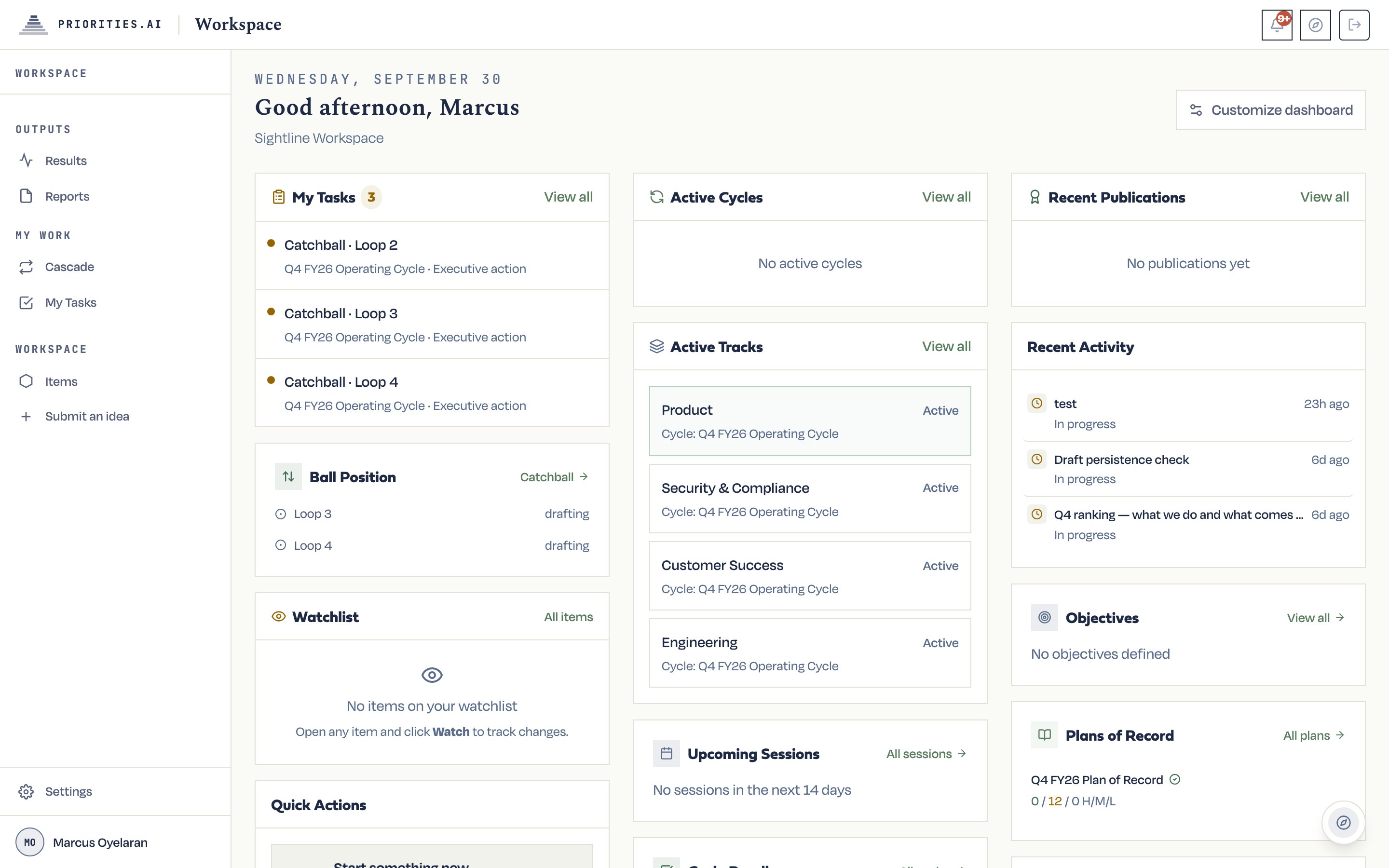Click the Settings gear icon
The image size is (1389, 868).
tap(26, 791)
